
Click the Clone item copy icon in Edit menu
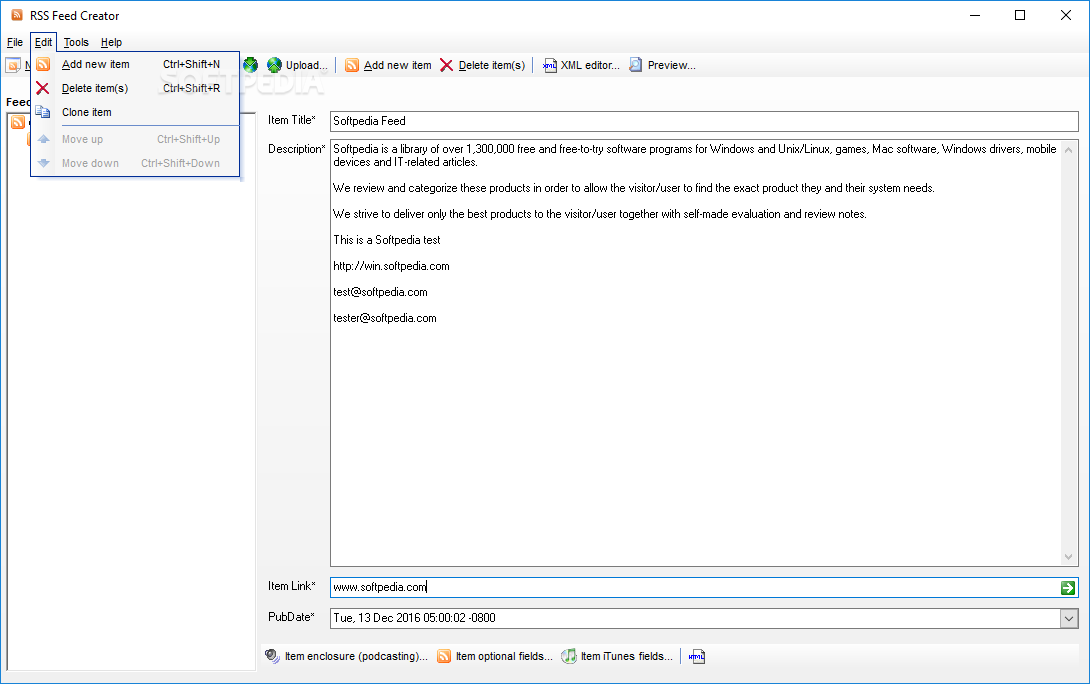click(43, 112)
